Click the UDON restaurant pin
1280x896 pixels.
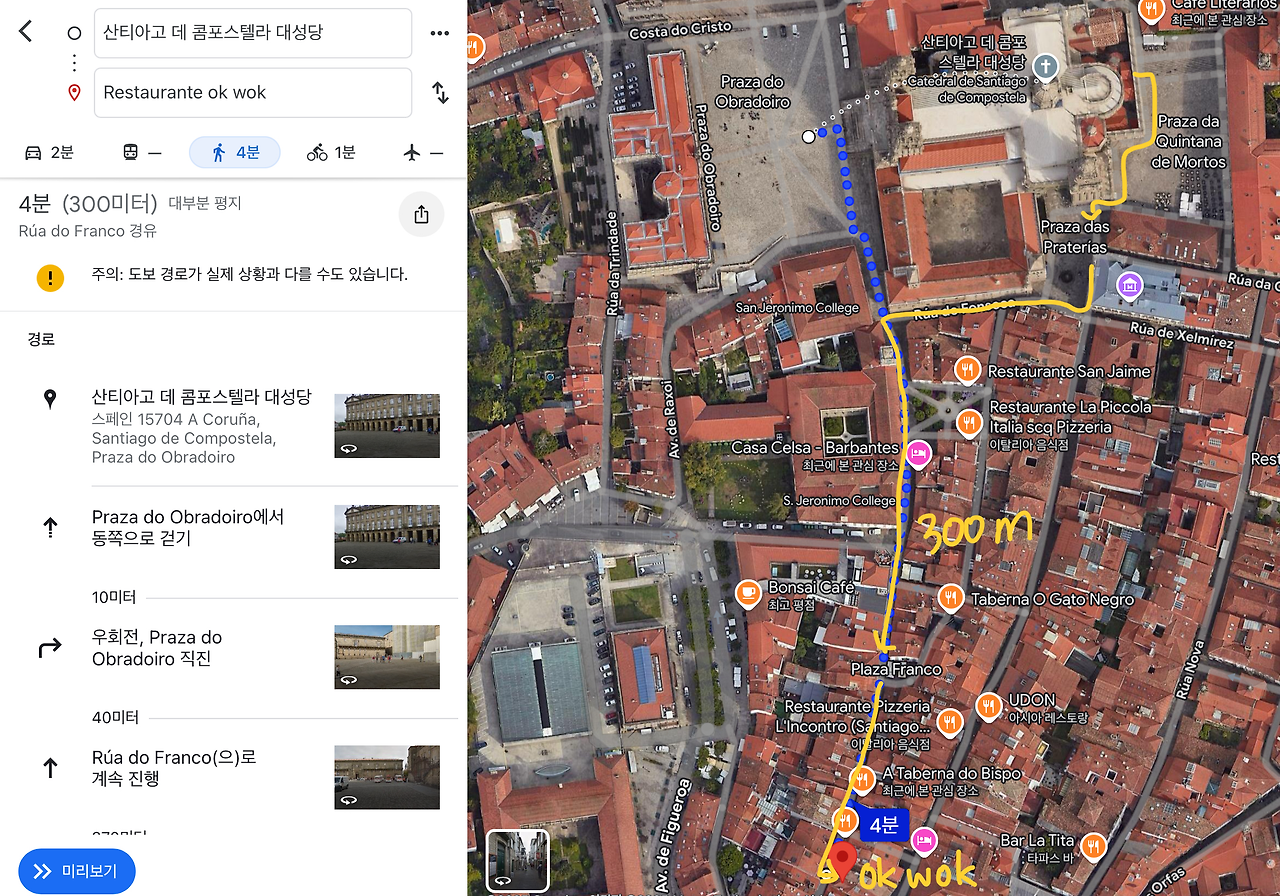tap(988, 707)
